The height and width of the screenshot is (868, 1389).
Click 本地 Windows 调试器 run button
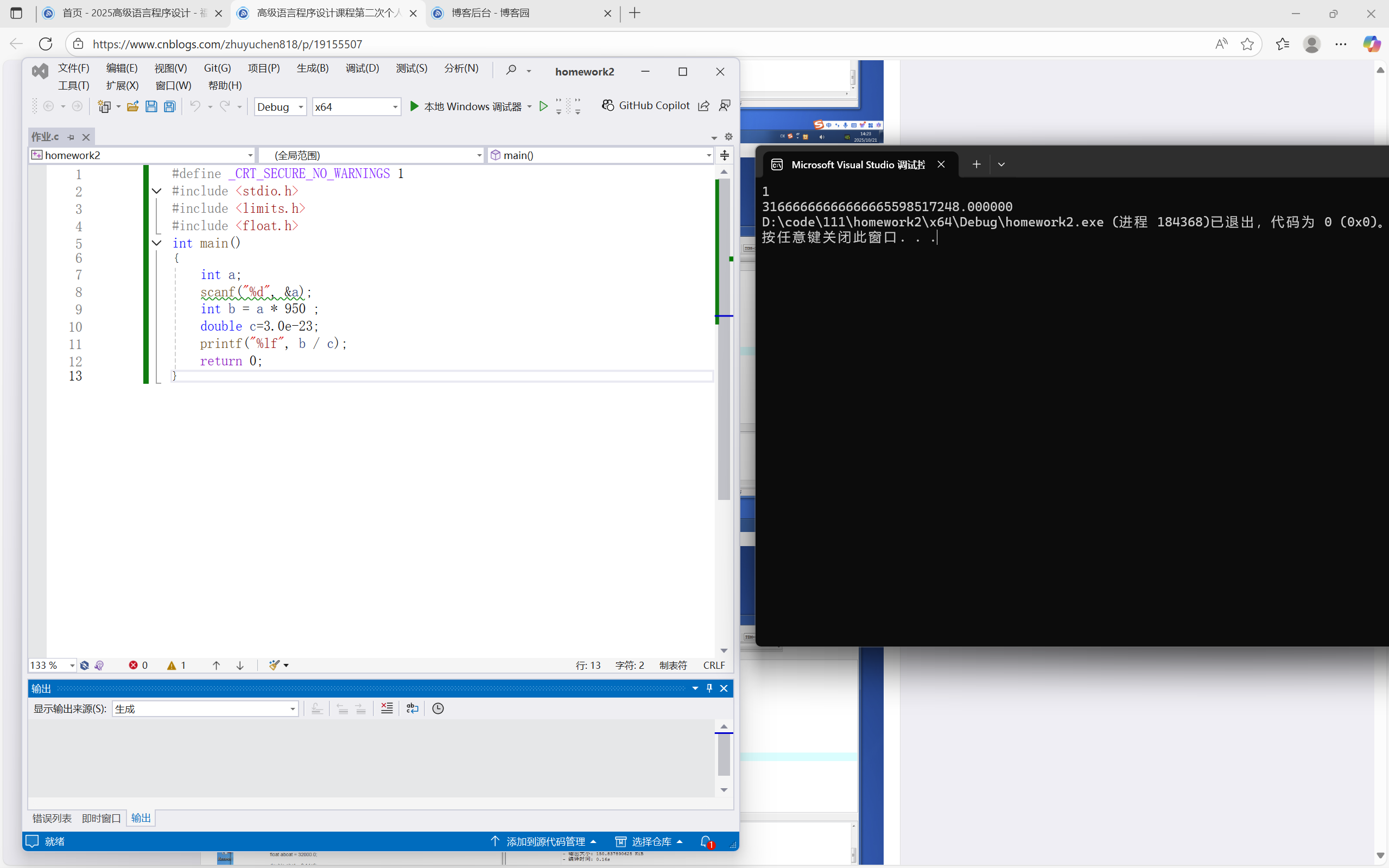coord(466,106)
